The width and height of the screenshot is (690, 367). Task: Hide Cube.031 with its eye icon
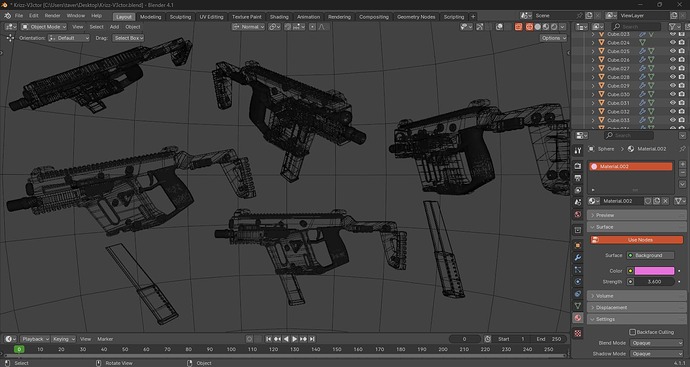pos(672,103)
